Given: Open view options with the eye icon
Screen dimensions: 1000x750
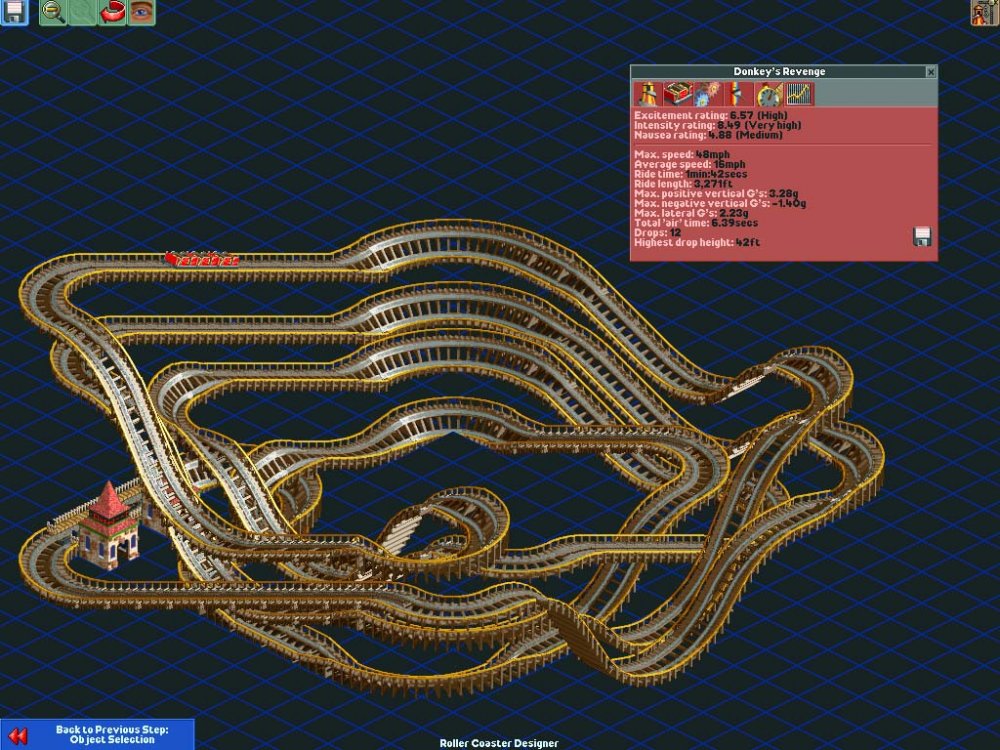Looking at the screenshot, I should pyautogui.click(x=143, y=12).
